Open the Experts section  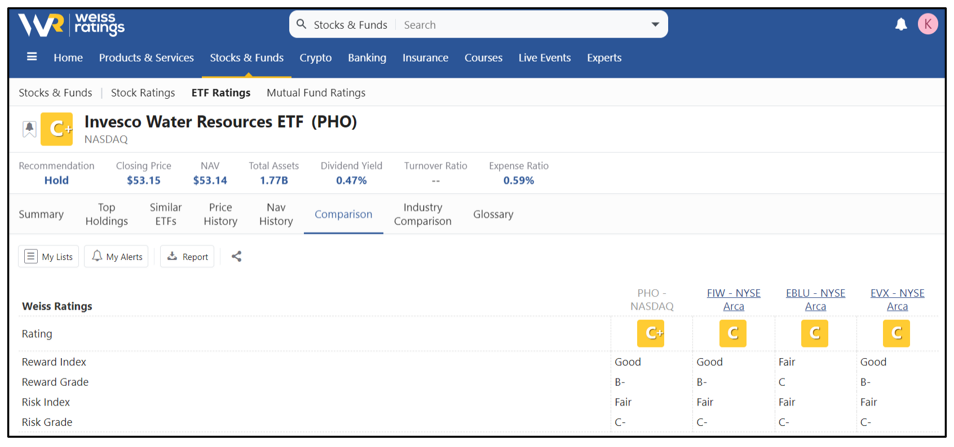(604, 58)
